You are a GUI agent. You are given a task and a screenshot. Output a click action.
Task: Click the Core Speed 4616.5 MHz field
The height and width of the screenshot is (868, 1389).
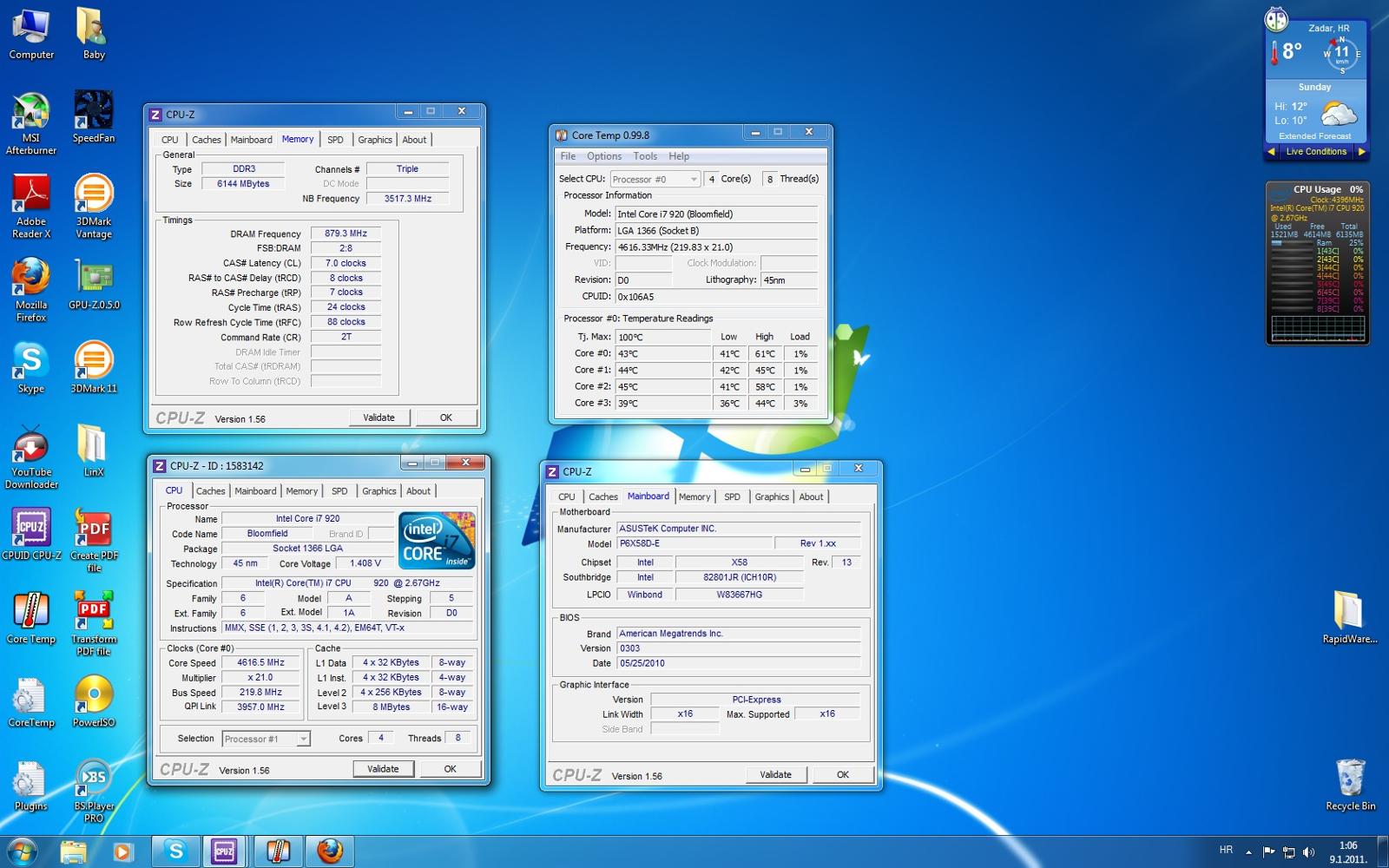point(261,663)
